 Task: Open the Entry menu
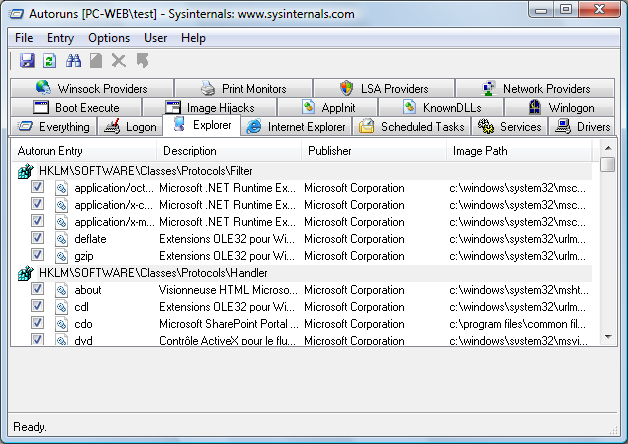coord(60,38)
